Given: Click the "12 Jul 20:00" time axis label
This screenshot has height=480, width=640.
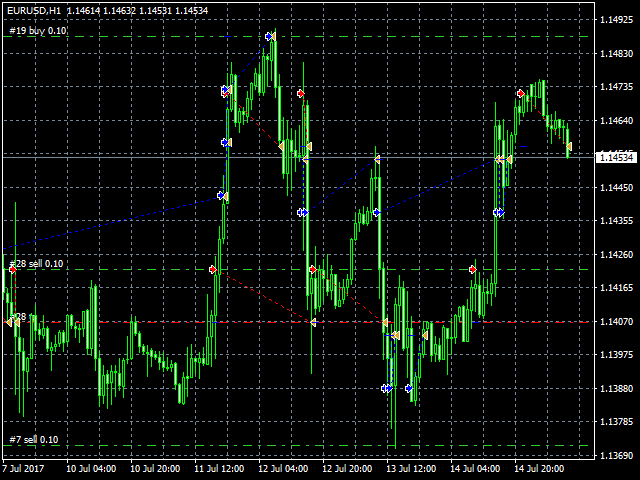Looking at the screenshot, I should point(347,468).
